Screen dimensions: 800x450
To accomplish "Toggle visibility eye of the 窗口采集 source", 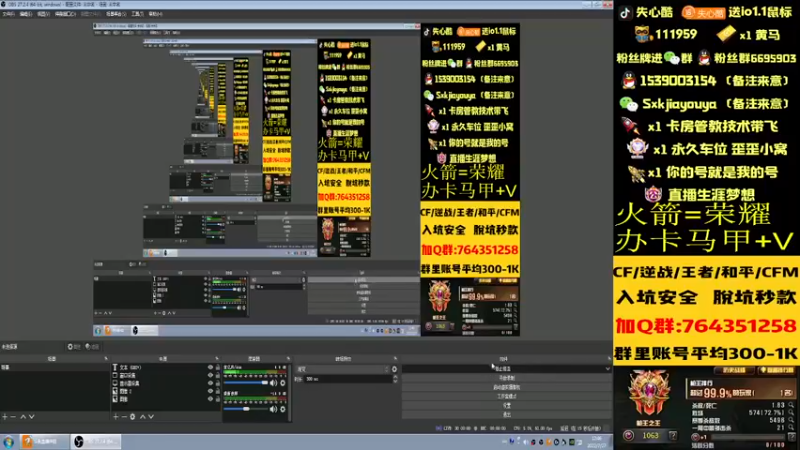I will tap(210, 376).
